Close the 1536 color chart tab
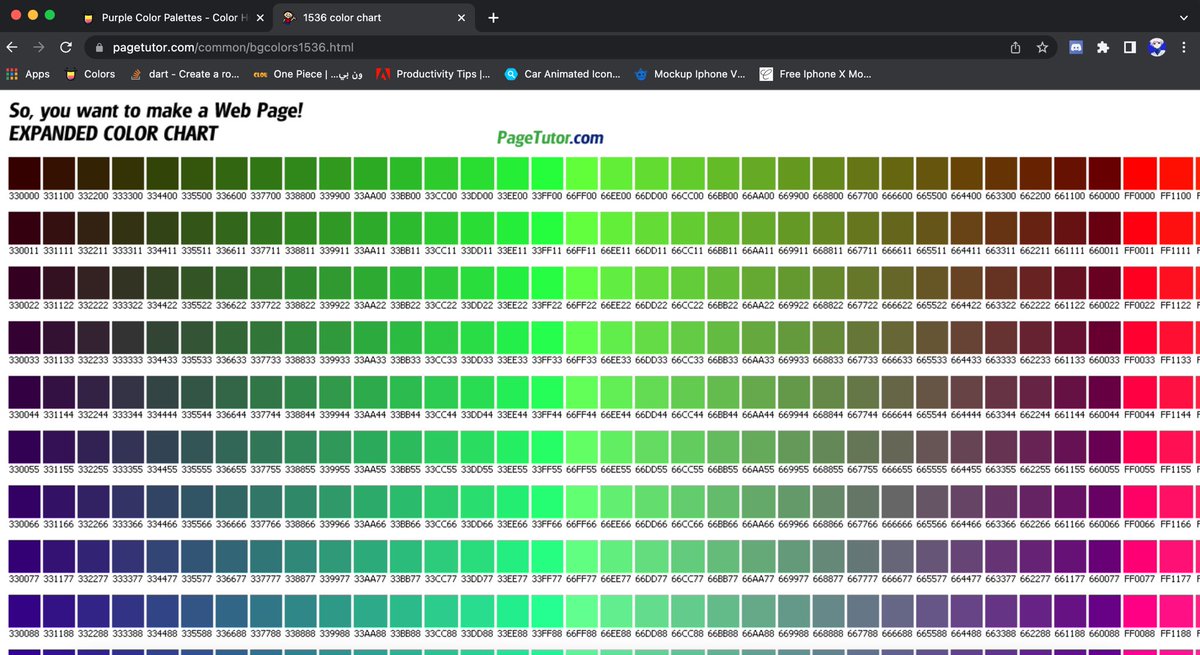The height and width of the screenshot is (655, 1200). tap(462, 18)
